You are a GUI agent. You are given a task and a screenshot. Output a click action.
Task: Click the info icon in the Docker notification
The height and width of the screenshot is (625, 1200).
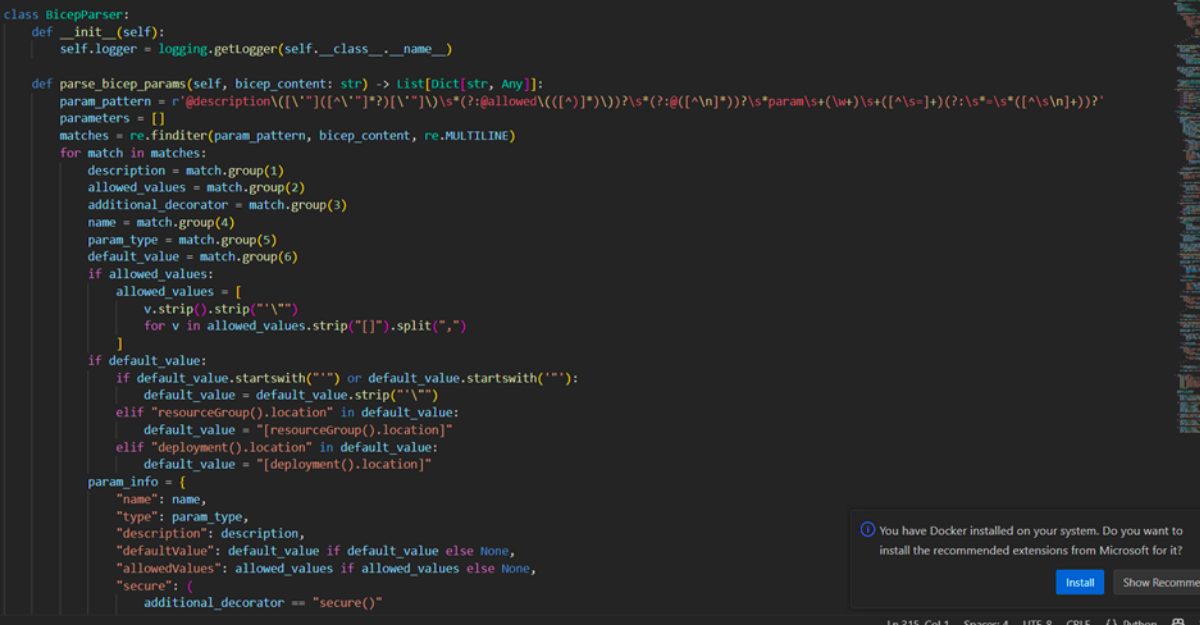tap(868, 530)
